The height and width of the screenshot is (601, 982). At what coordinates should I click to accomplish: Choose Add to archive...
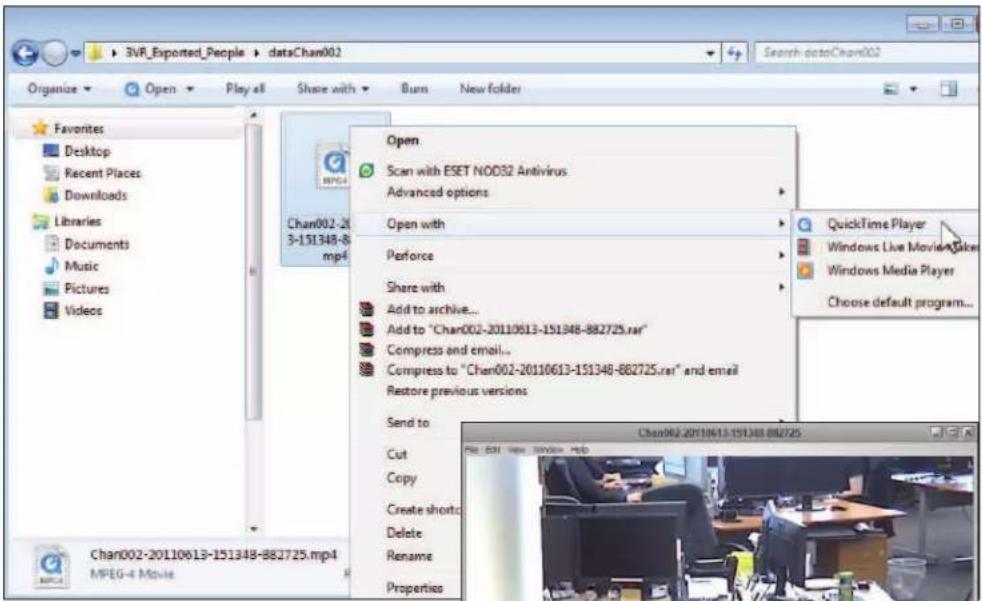432,309
